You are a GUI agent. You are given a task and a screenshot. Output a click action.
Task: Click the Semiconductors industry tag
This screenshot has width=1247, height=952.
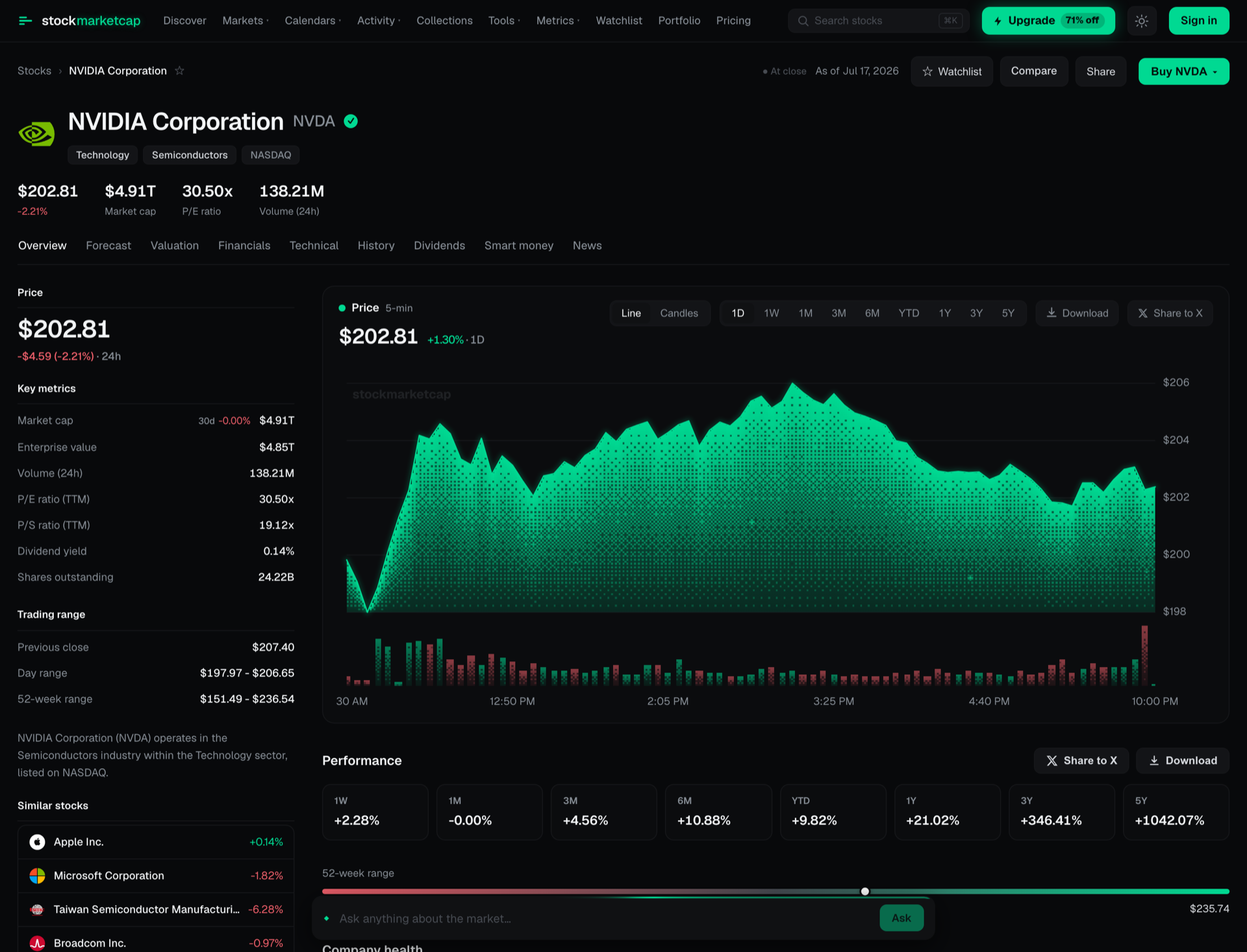point(190,155)
